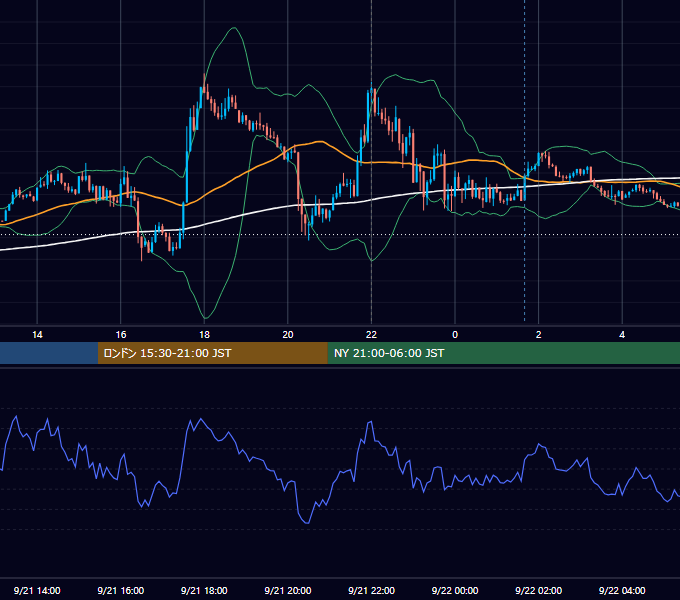This screenshot has height=600, width=680.
Task: Click the 9/22 00:00 date label
Action: [455, 590]
